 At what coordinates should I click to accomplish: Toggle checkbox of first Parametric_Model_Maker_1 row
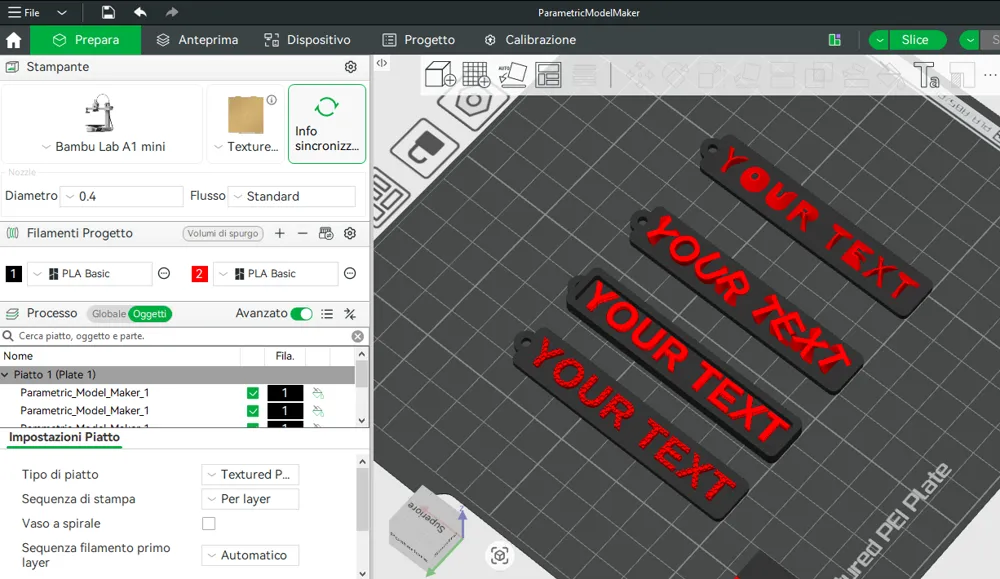pos(253,393)
